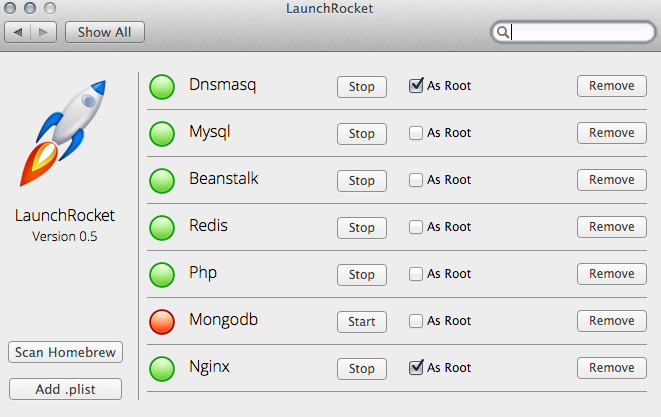Uncheck As Root for Nginx
661x417 pixels.
(416, 368)
